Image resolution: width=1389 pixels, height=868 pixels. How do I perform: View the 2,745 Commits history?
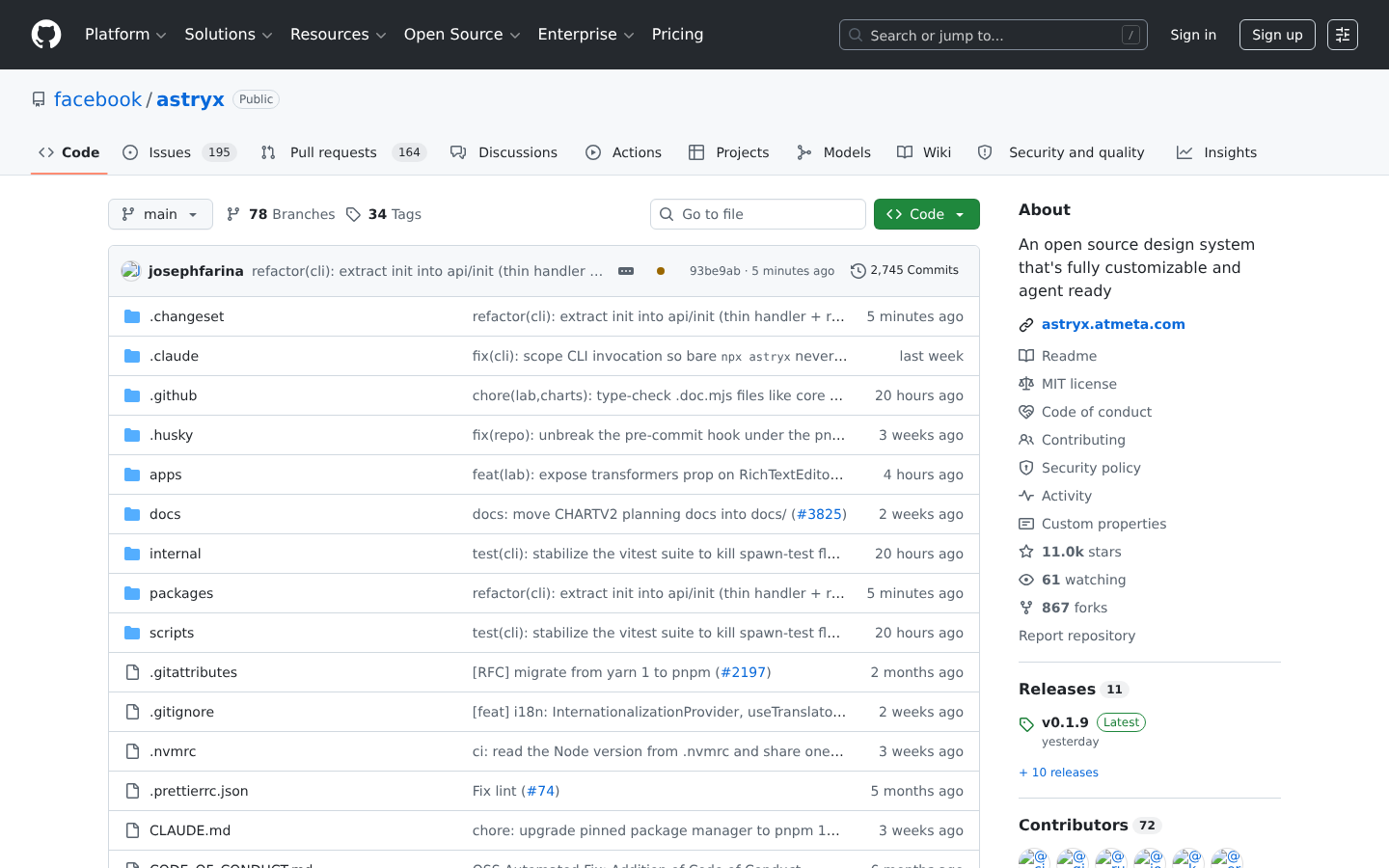click(905, 271)
